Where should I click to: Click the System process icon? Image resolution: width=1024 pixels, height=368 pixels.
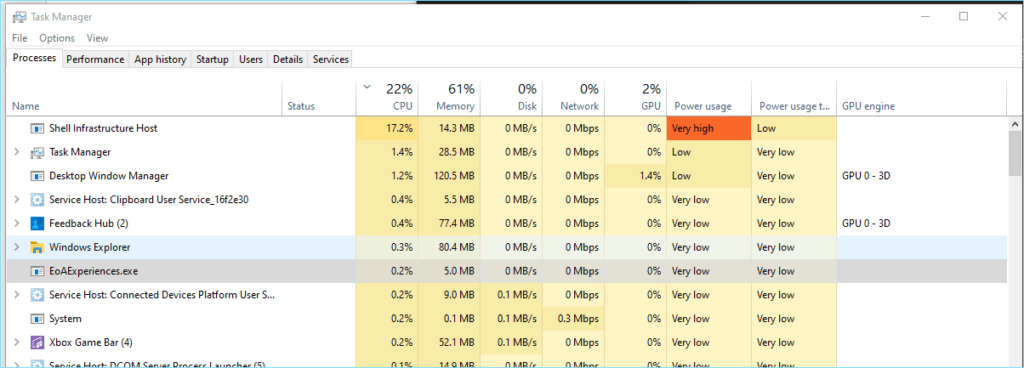[x=37, y=319]
